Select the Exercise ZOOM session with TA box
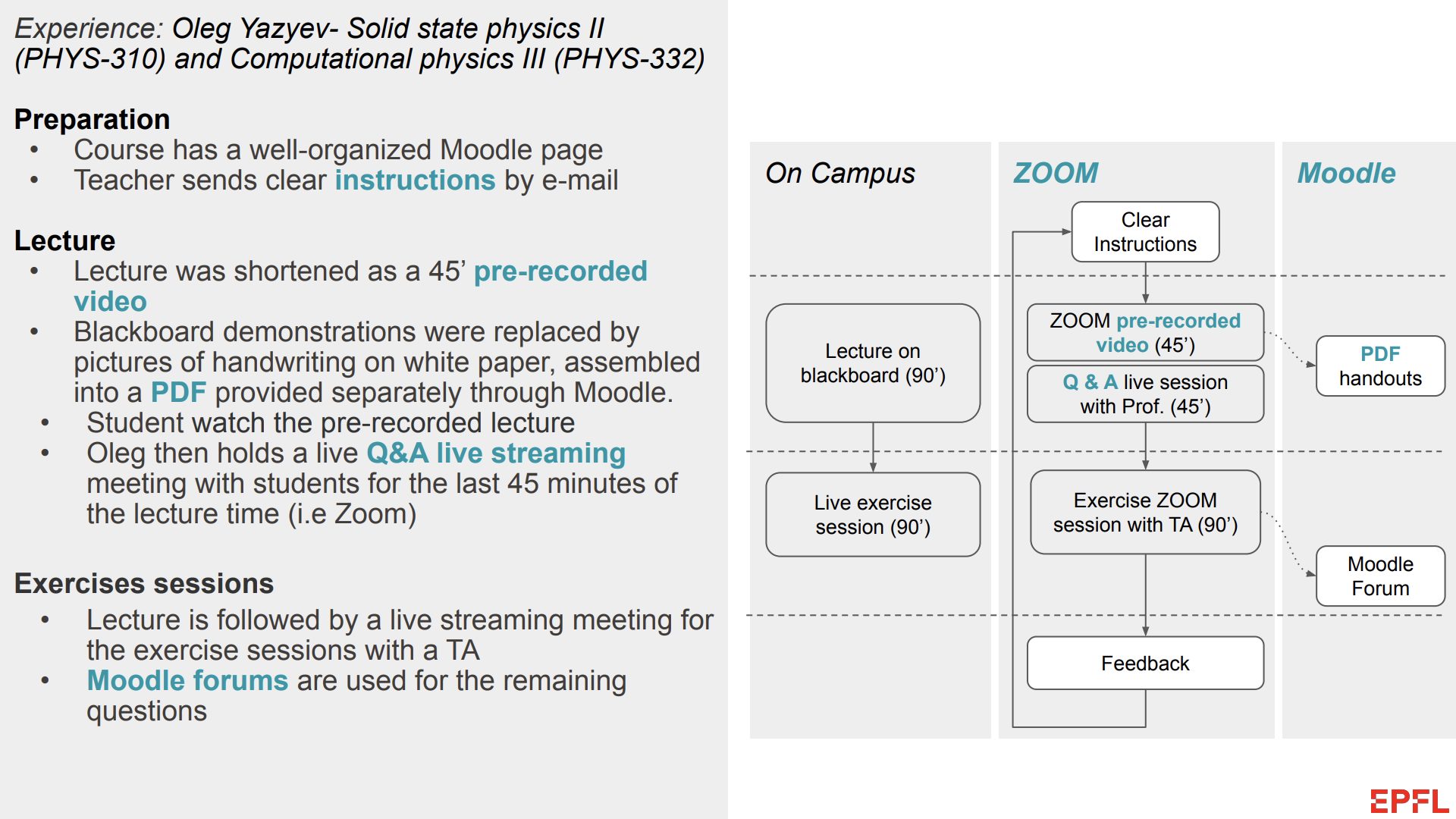1456x819 pixels. pyautogui.click(x=1145, y=513)
